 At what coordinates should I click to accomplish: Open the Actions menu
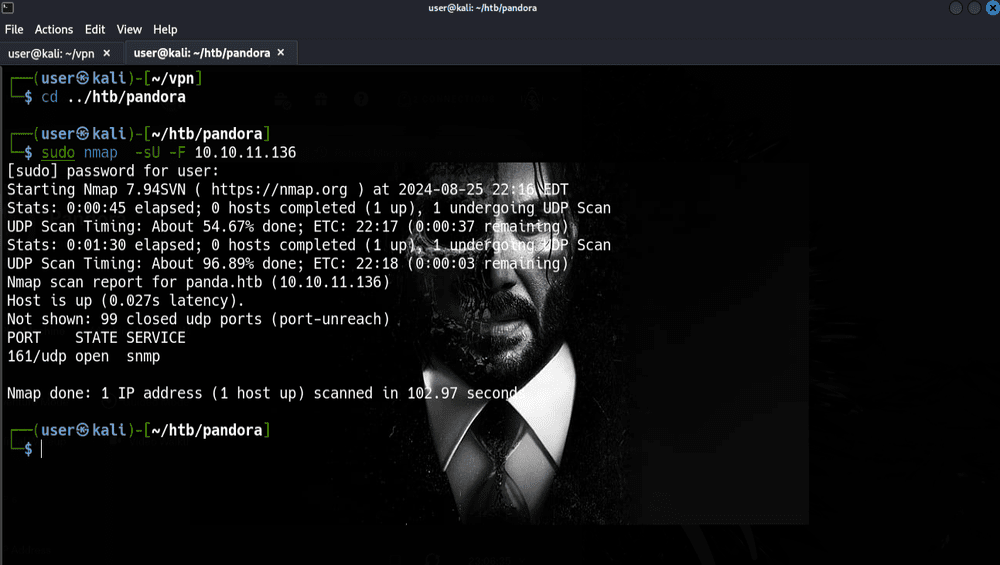(54, 29)
